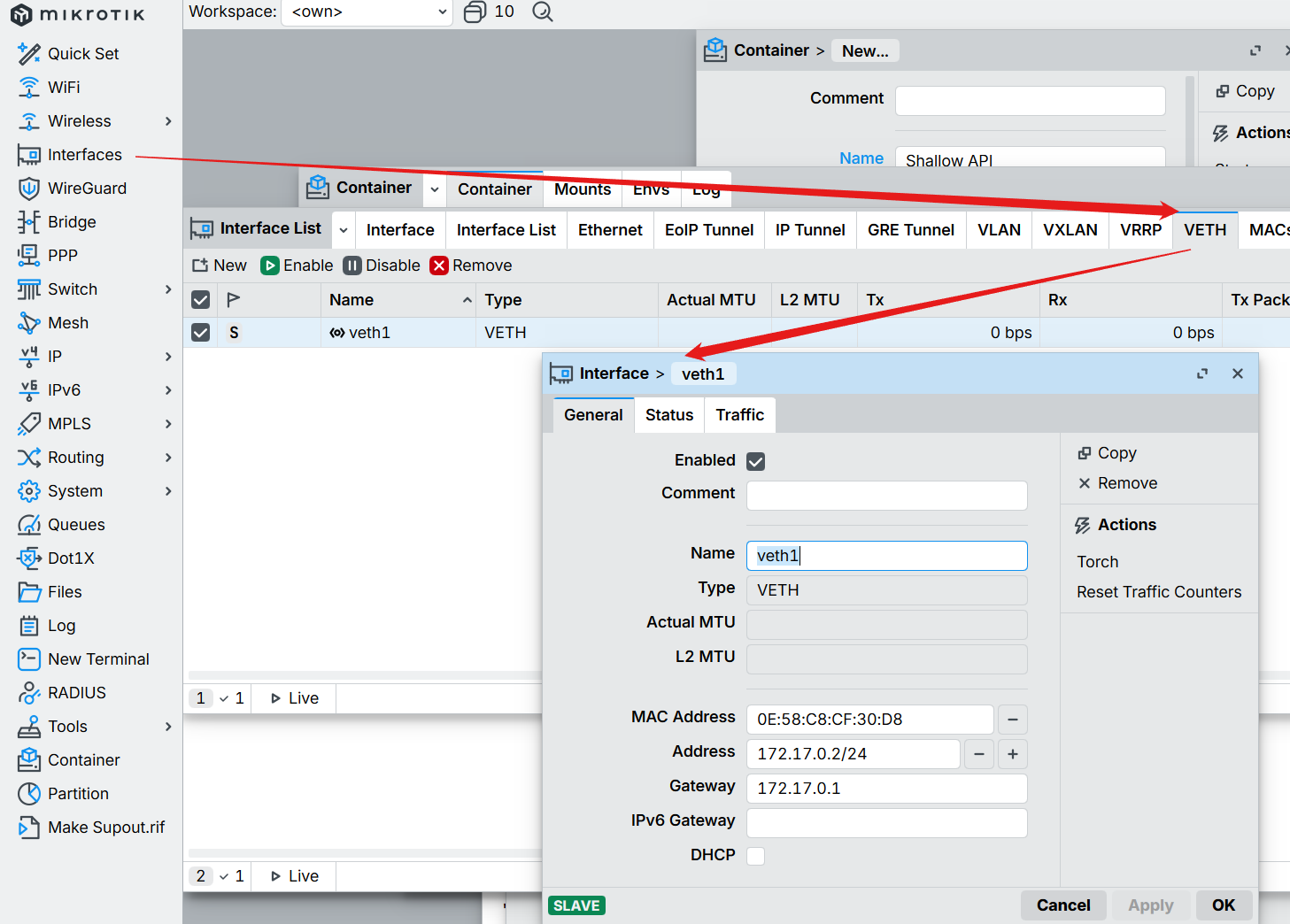The width and height of the screenshot is (1290, 924).
Task: Click the green Enable play icon
Action: (270, 266)
